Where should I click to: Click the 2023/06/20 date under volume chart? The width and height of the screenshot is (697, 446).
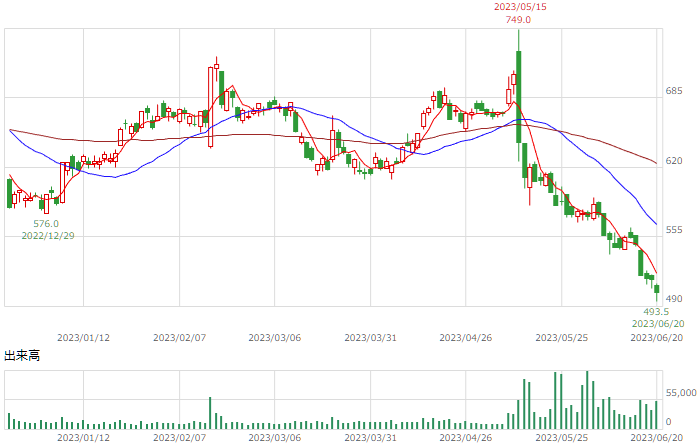point(657,438)
